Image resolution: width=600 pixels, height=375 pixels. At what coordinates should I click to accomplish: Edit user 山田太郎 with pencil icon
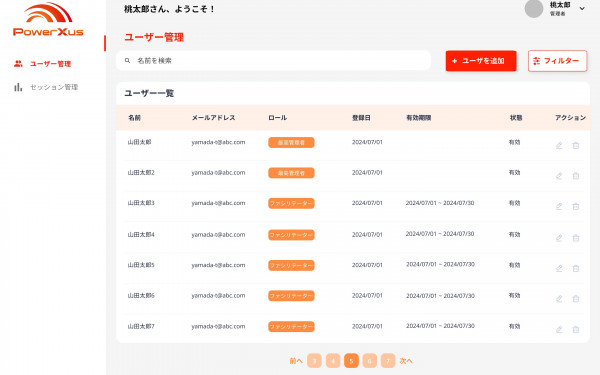(x=559, y=145)
